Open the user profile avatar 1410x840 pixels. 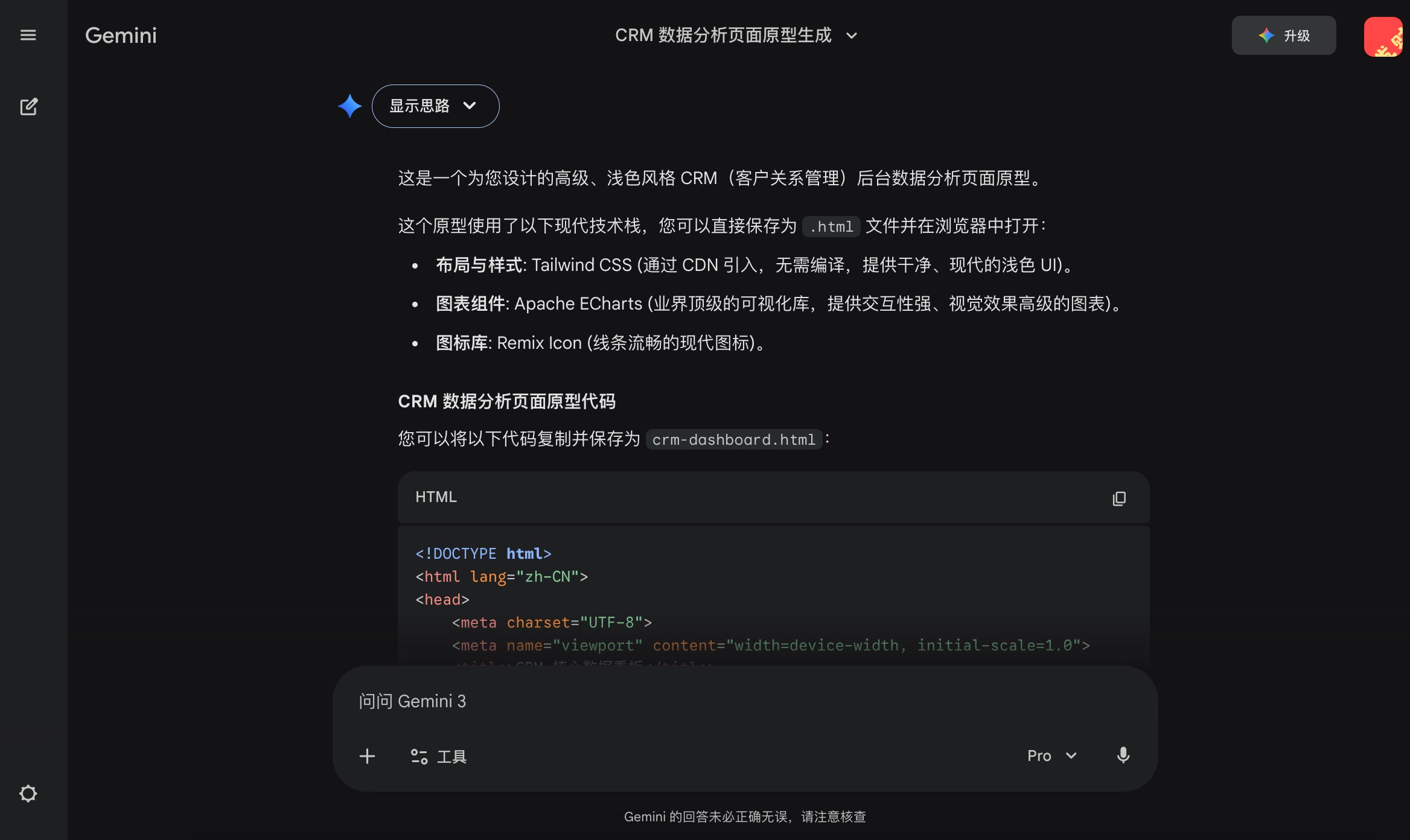point(1383,36)
